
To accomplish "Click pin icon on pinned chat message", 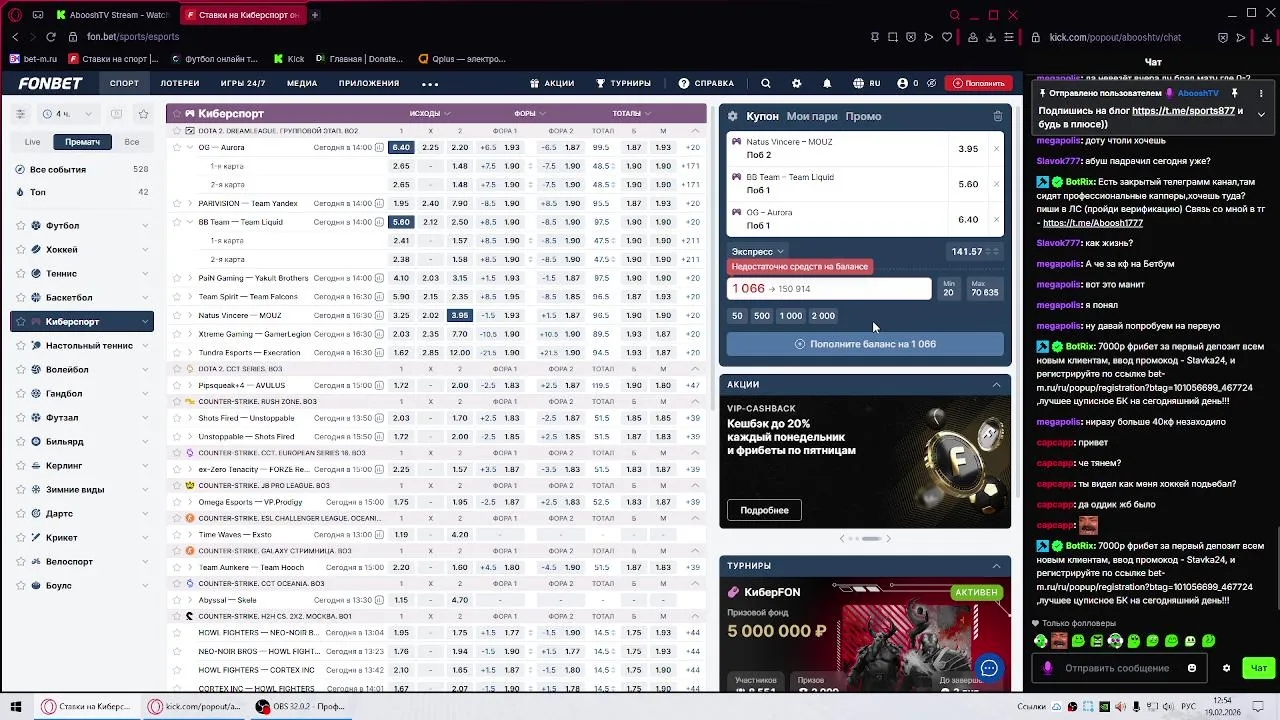I will 1235,93.
